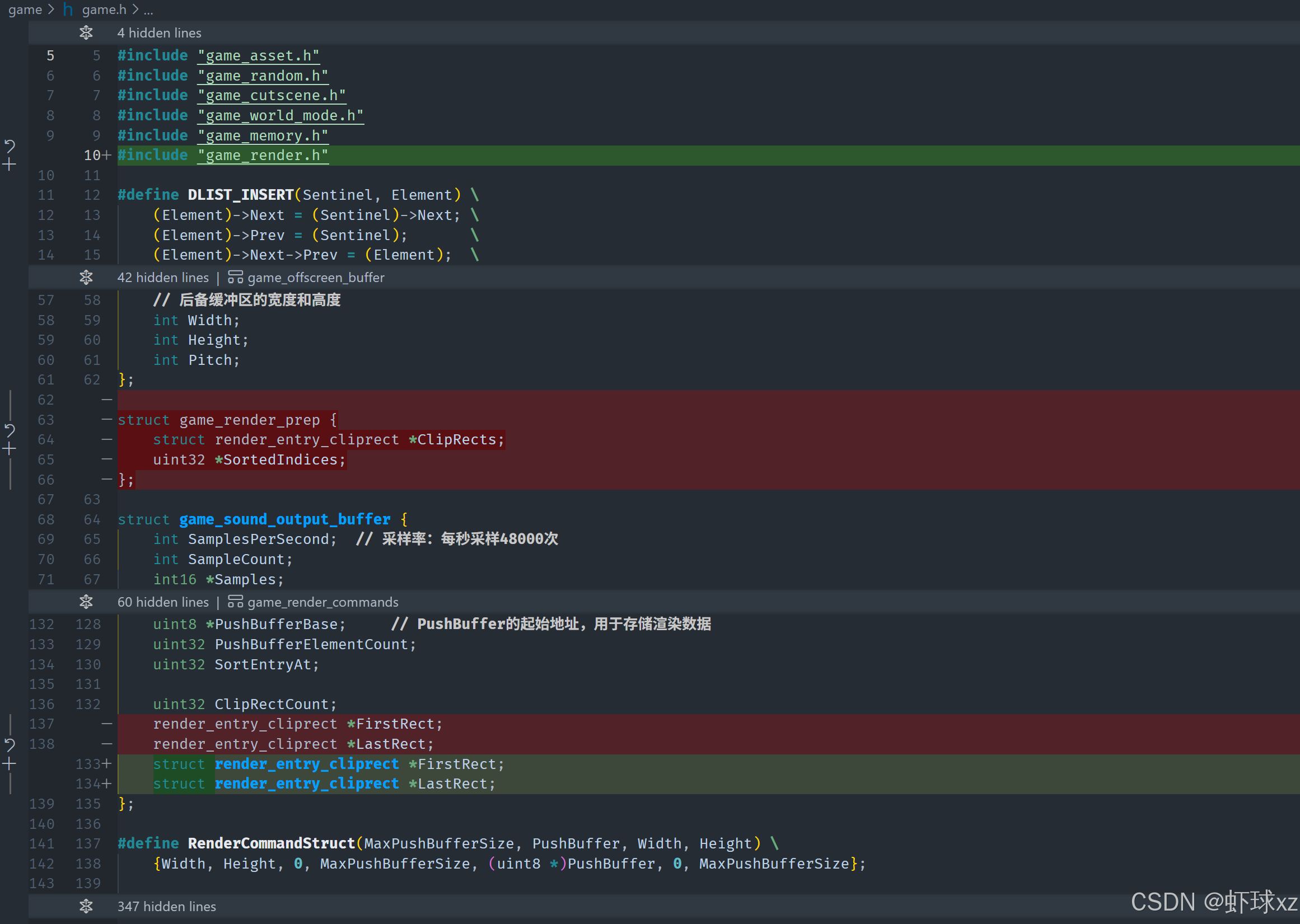The image size is (1300, 924).
Task: Click line number 63 in removed block
Action: click(46, 420)
